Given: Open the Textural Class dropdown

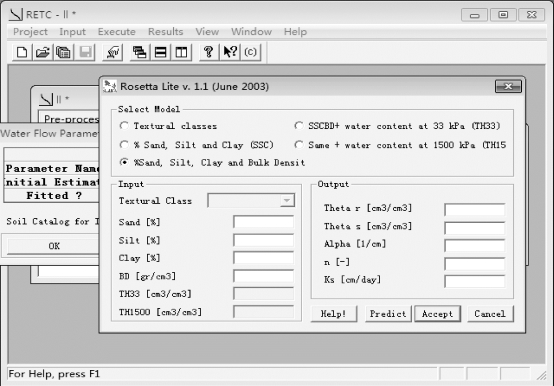Looking at the screenshot, I should point(287,201).
